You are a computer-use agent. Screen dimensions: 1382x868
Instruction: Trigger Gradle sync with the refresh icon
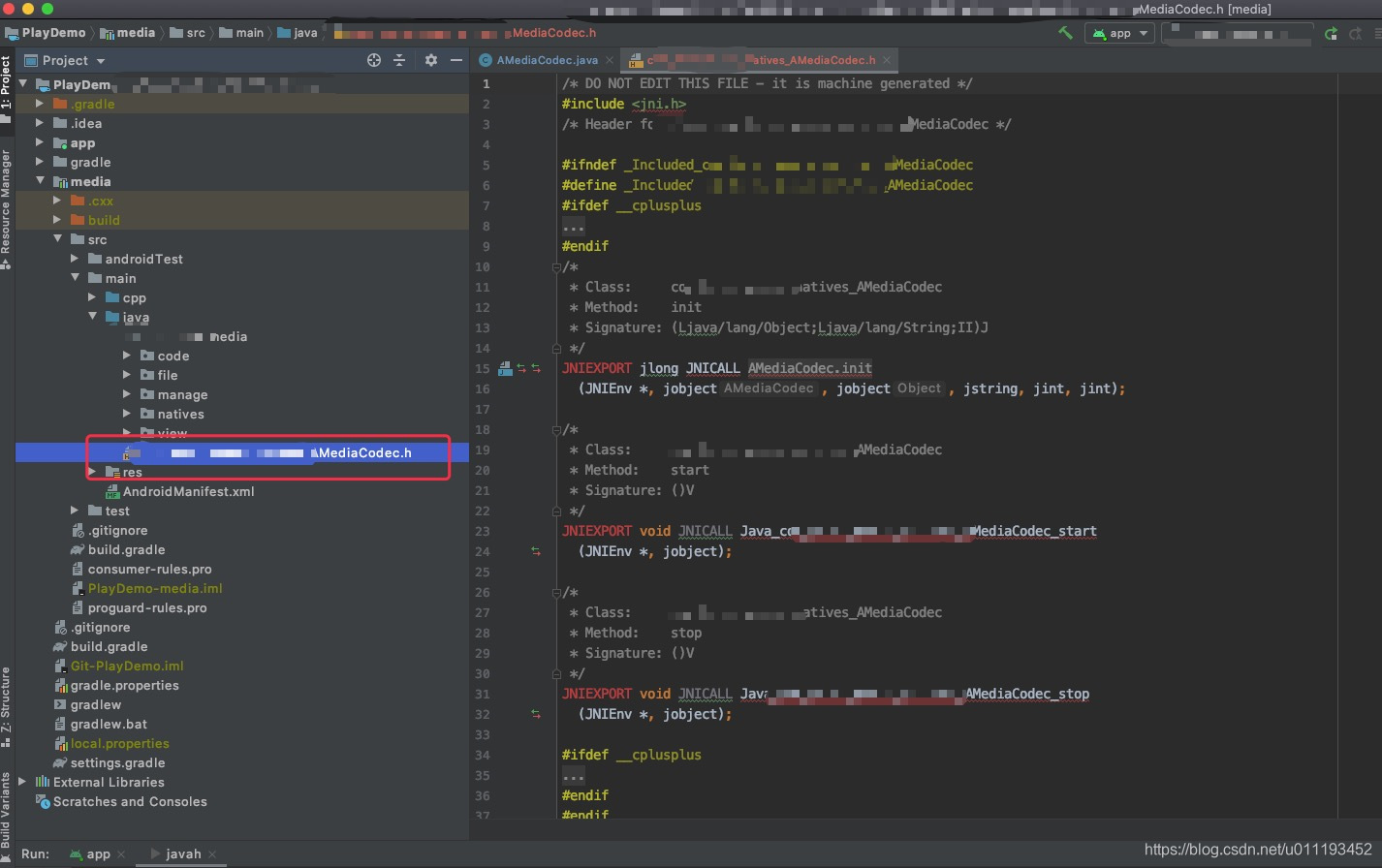1331,32
